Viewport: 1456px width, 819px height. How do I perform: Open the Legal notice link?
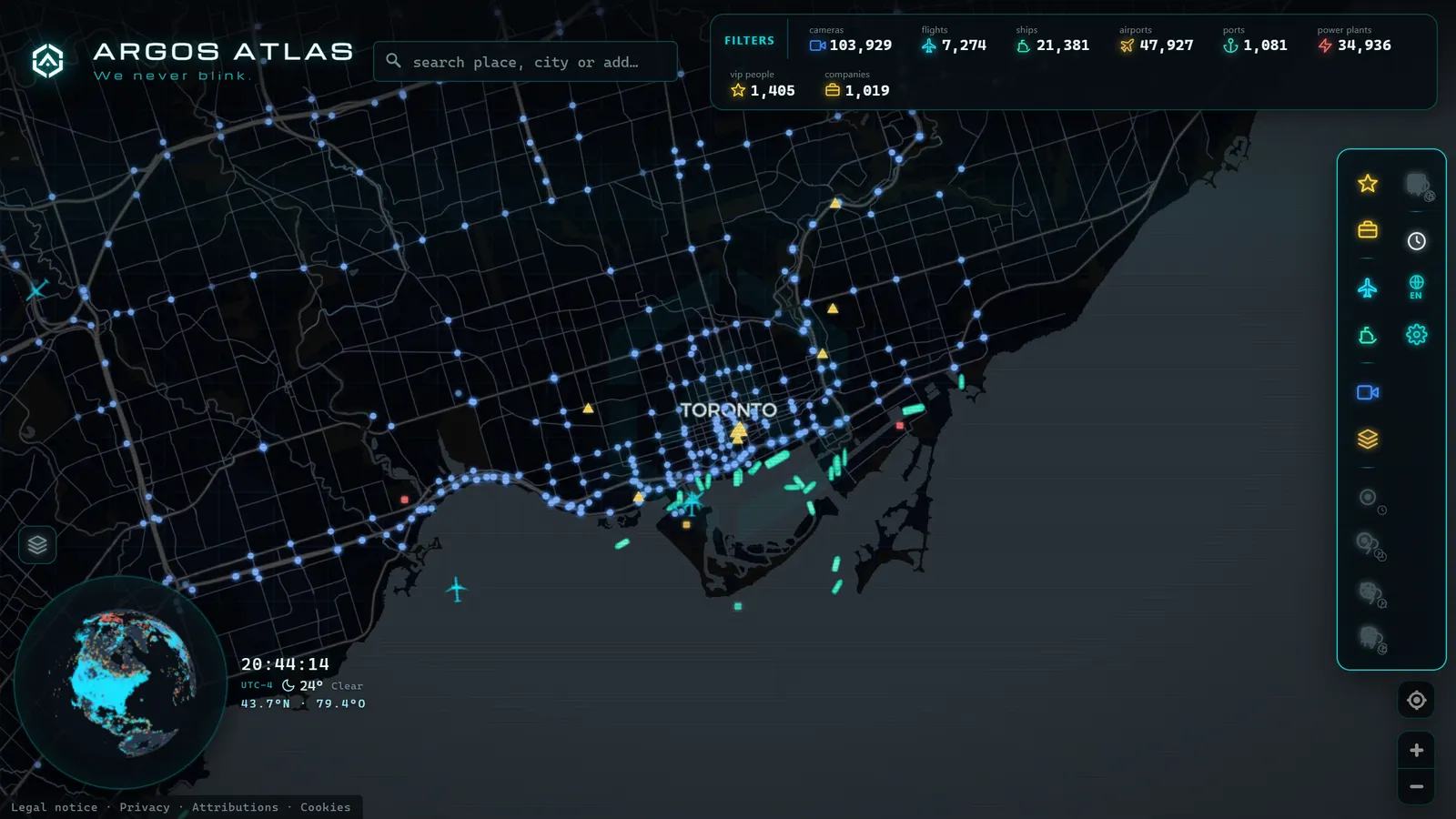54,807
